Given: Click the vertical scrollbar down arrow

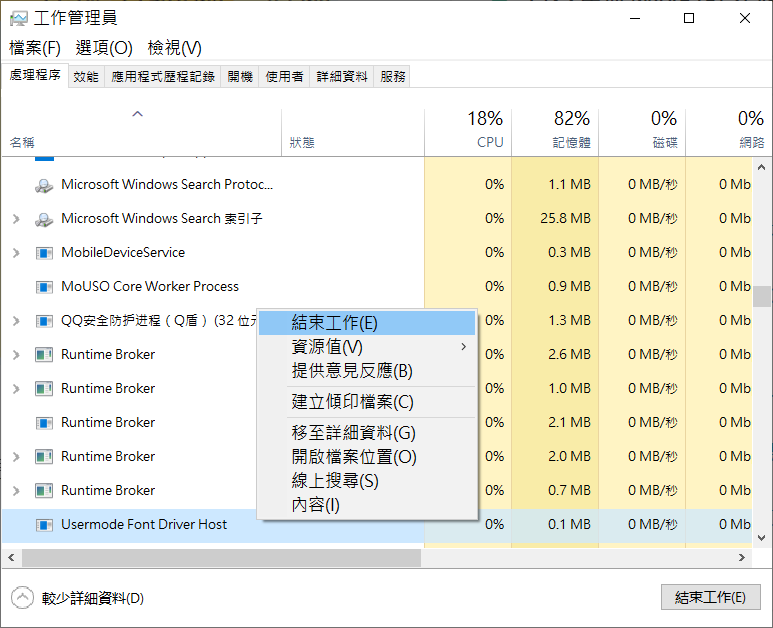Looking at the screenshot, I should click(762, 538).
